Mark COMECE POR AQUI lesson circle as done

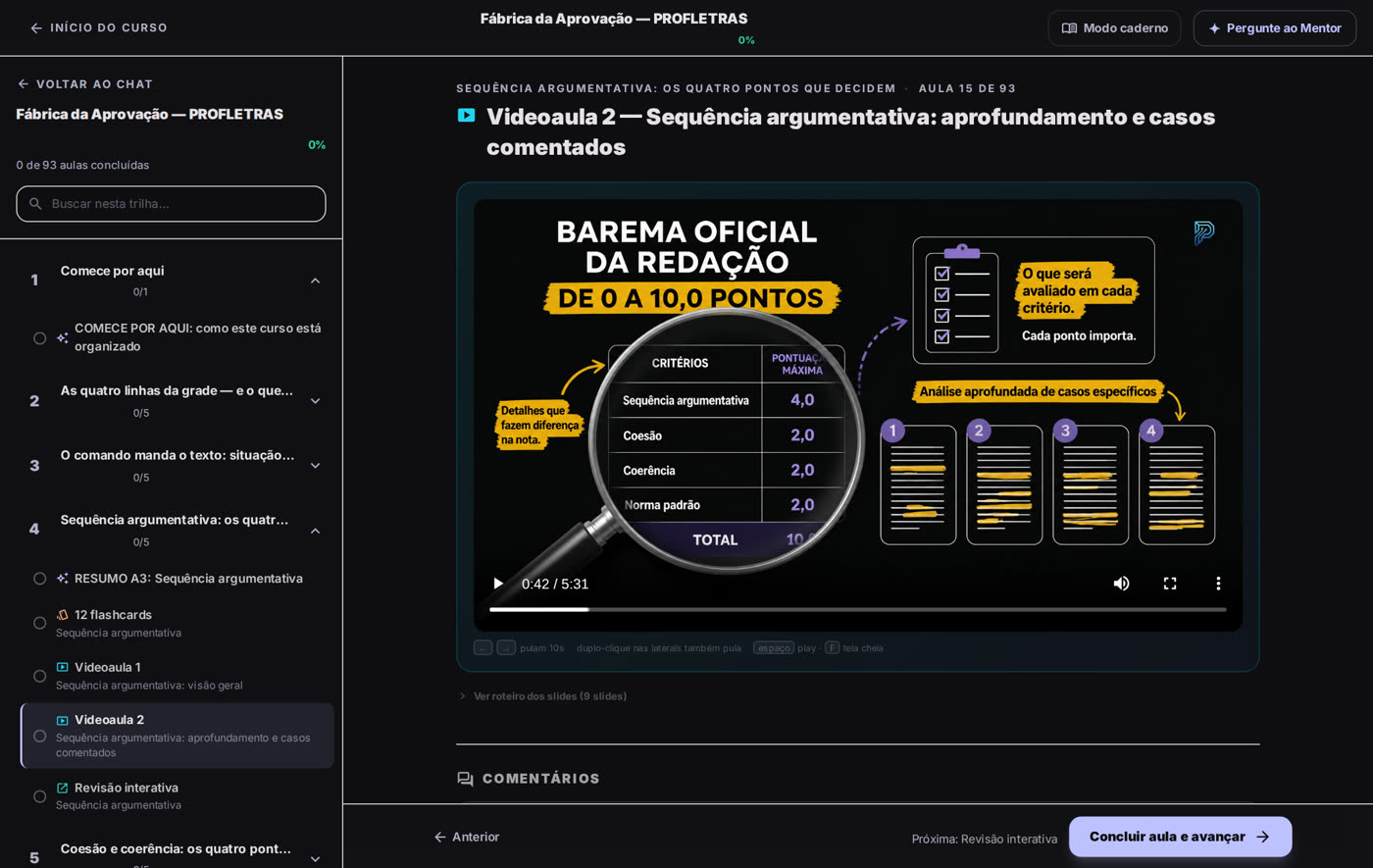[x=39, y=338]
